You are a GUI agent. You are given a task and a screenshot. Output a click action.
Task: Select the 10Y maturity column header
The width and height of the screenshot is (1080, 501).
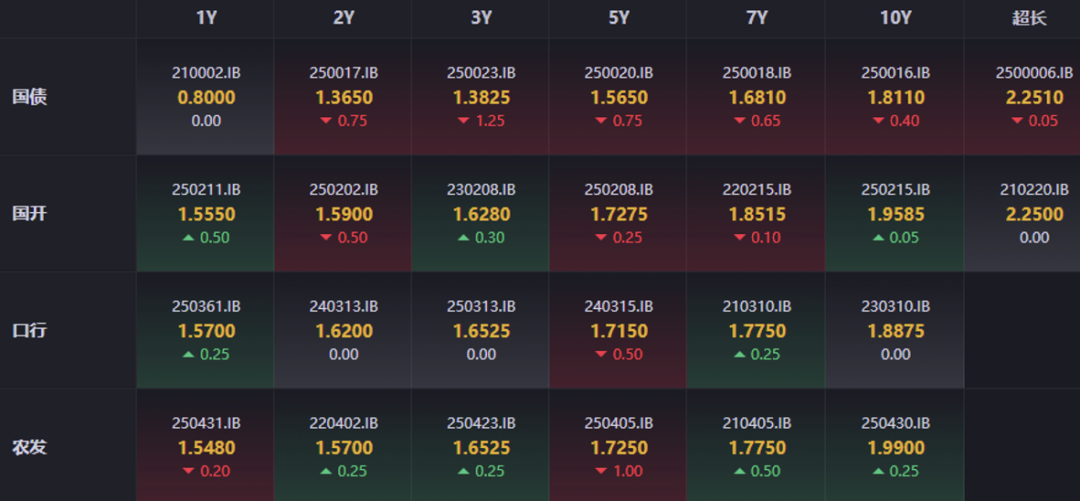(895, 18)
